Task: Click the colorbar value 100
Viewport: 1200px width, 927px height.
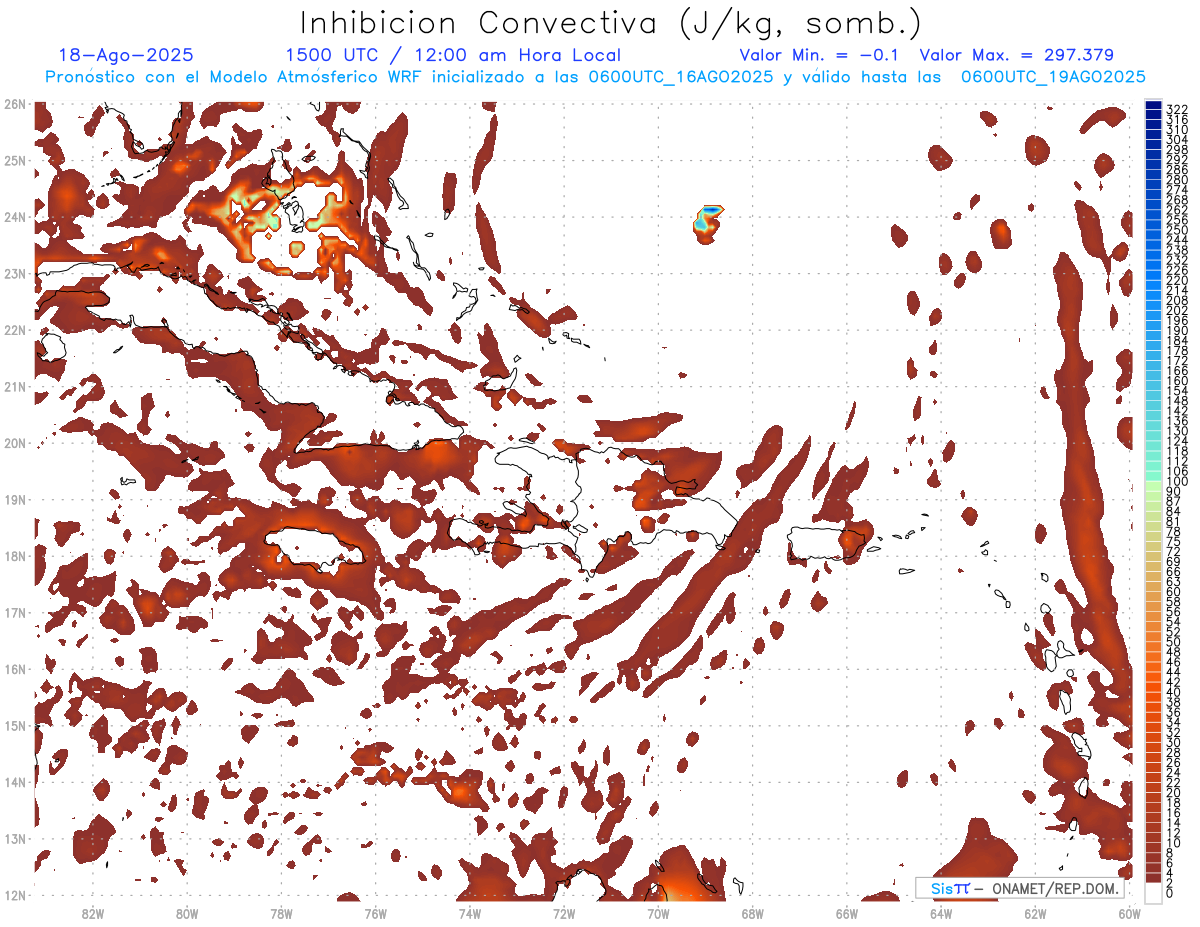Action: [x=1177, y=482]
